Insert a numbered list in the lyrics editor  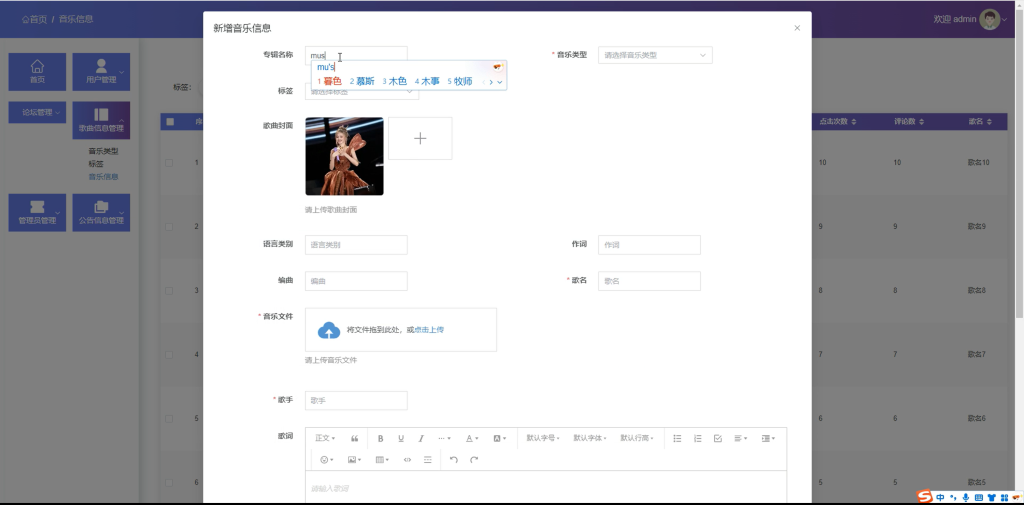point(697,438)
